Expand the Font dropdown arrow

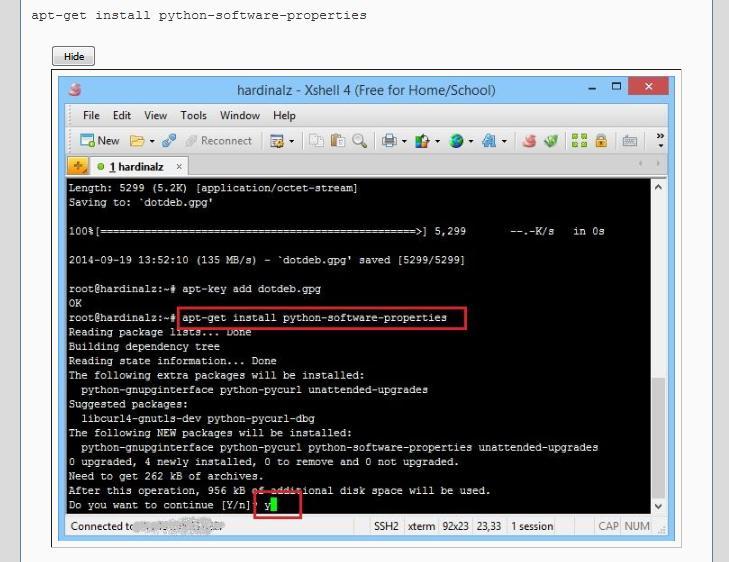click(x=504, y=141)
